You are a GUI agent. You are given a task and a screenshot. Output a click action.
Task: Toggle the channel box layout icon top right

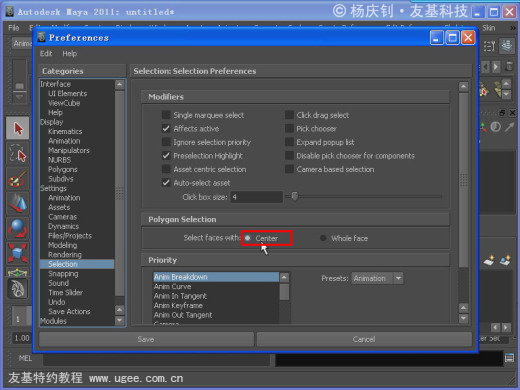(x=507, y=46)
